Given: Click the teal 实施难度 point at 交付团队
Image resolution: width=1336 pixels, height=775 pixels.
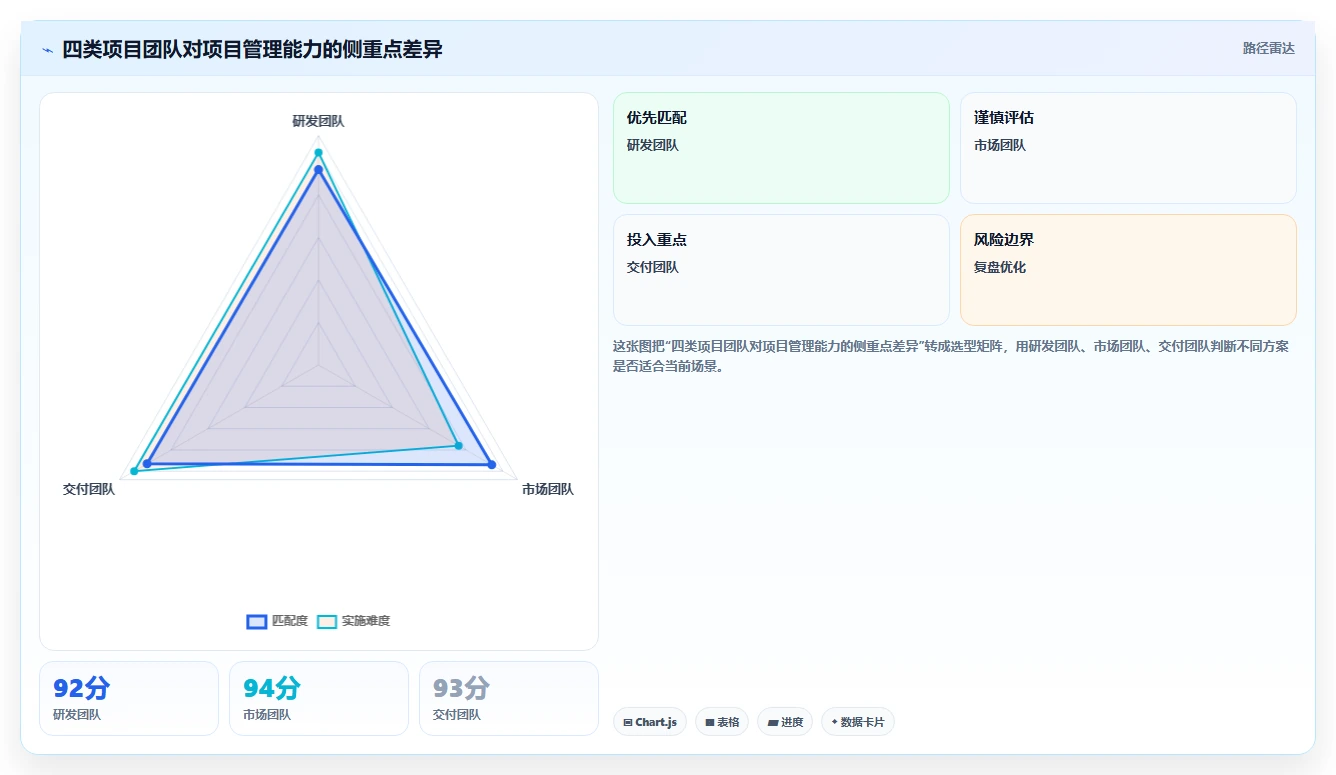Looking at the screenshot, I should click(x=134, y=471).
